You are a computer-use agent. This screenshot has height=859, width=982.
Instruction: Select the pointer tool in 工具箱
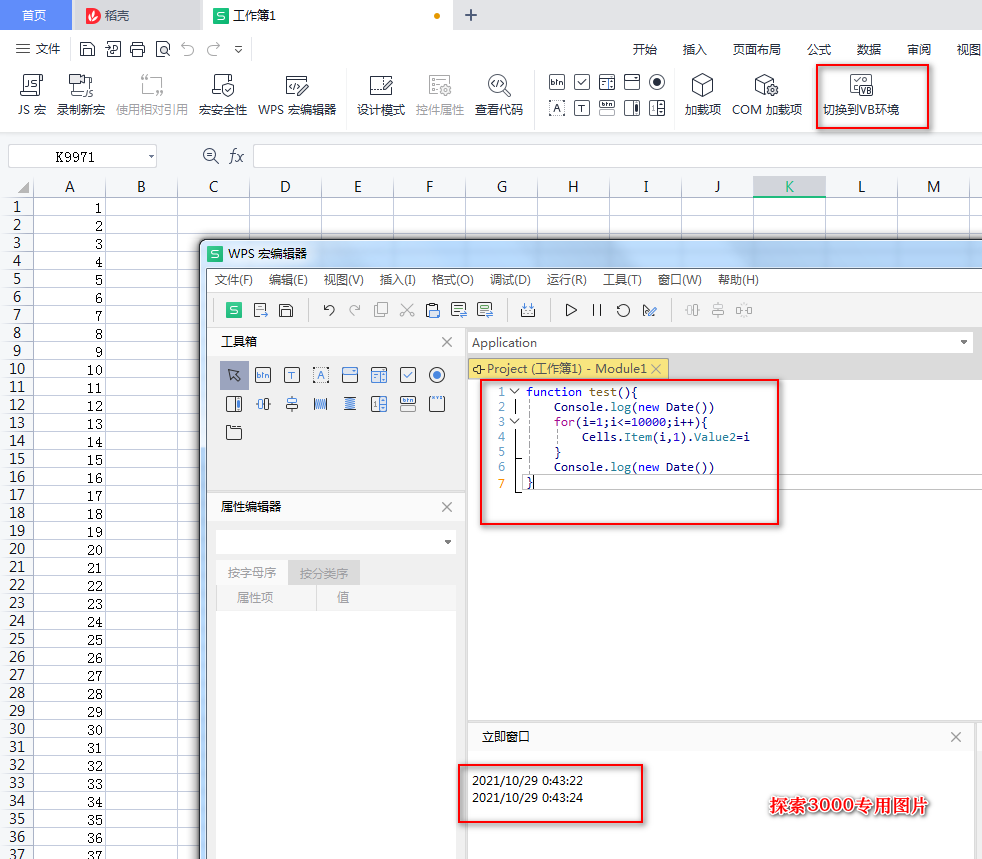pos(234,375)
